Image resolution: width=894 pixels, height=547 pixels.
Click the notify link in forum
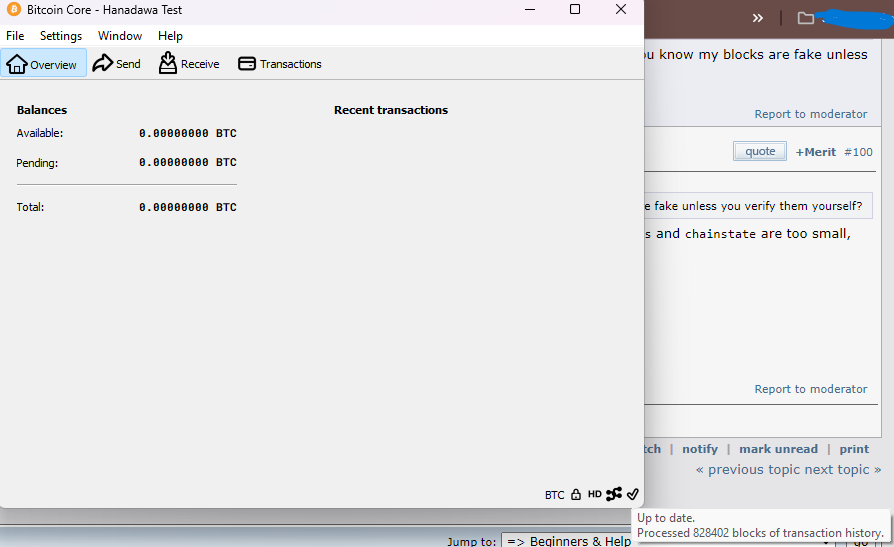[700, 449]
